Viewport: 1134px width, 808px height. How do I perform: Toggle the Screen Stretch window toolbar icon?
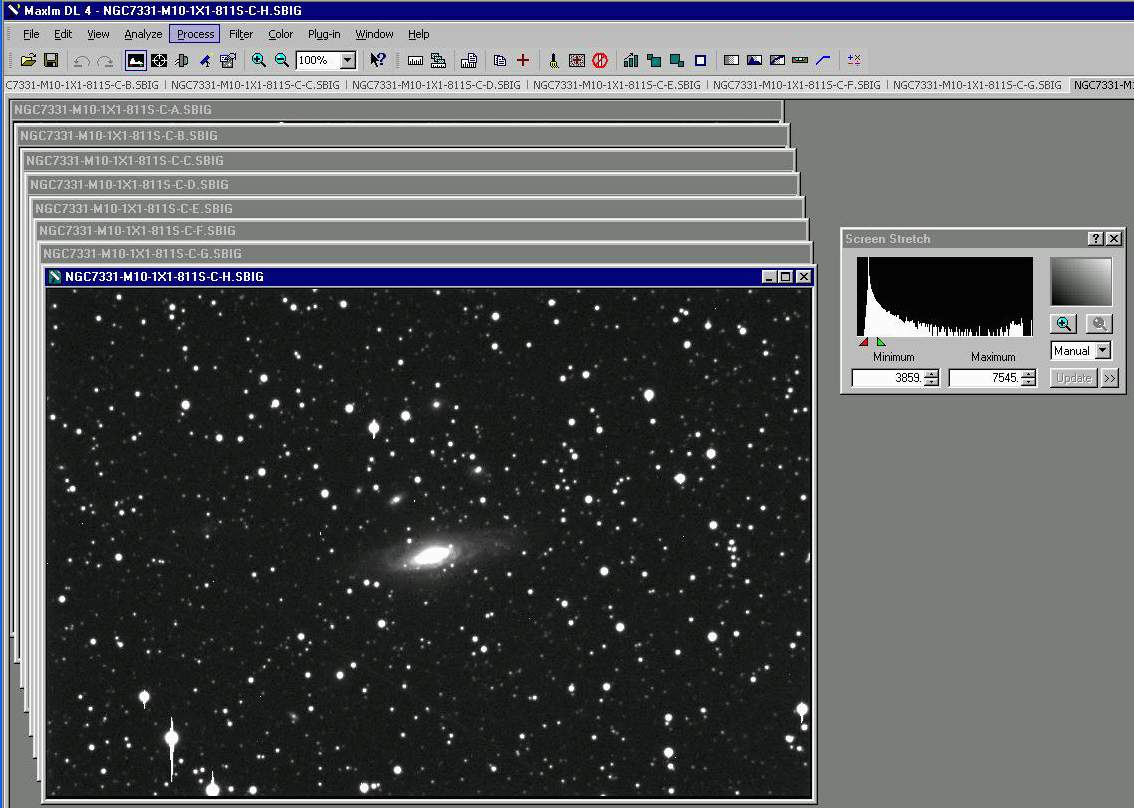click(x=135, y=60)
